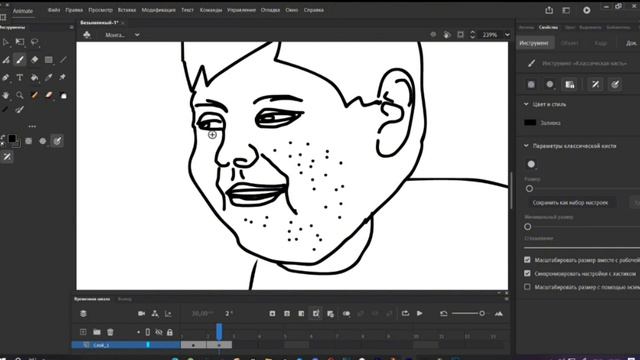Screen dimensions: 640x360
Task: Select the Tool (Инструмент) properties tab
Action: (x=535, y=43)
